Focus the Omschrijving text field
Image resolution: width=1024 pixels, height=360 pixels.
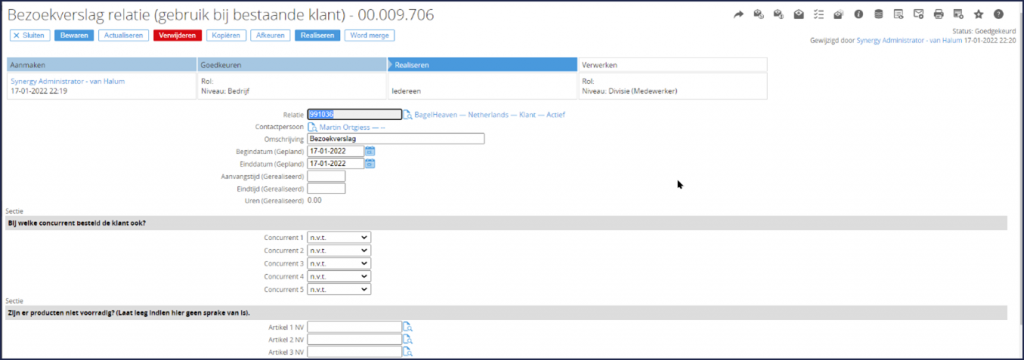[x=396, y=139]
